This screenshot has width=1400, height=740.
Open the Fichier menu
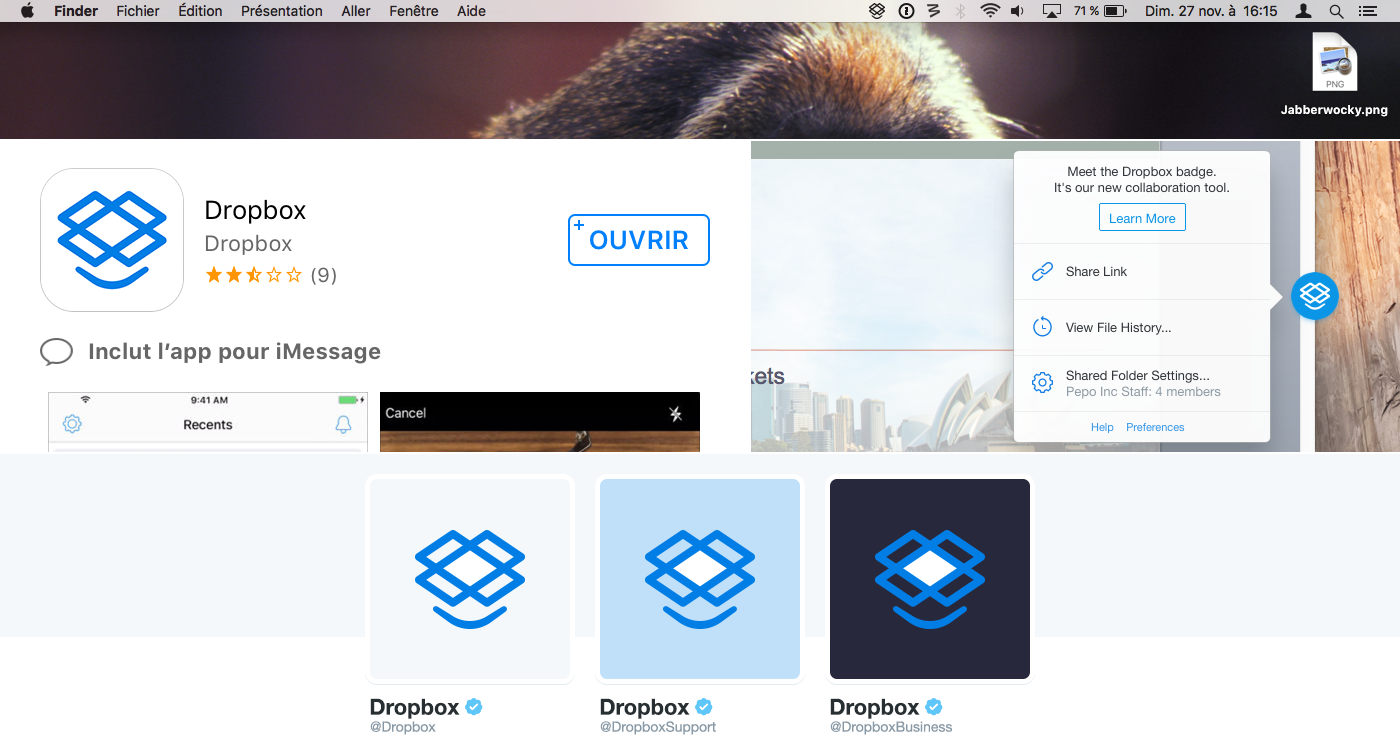point(138,11)
